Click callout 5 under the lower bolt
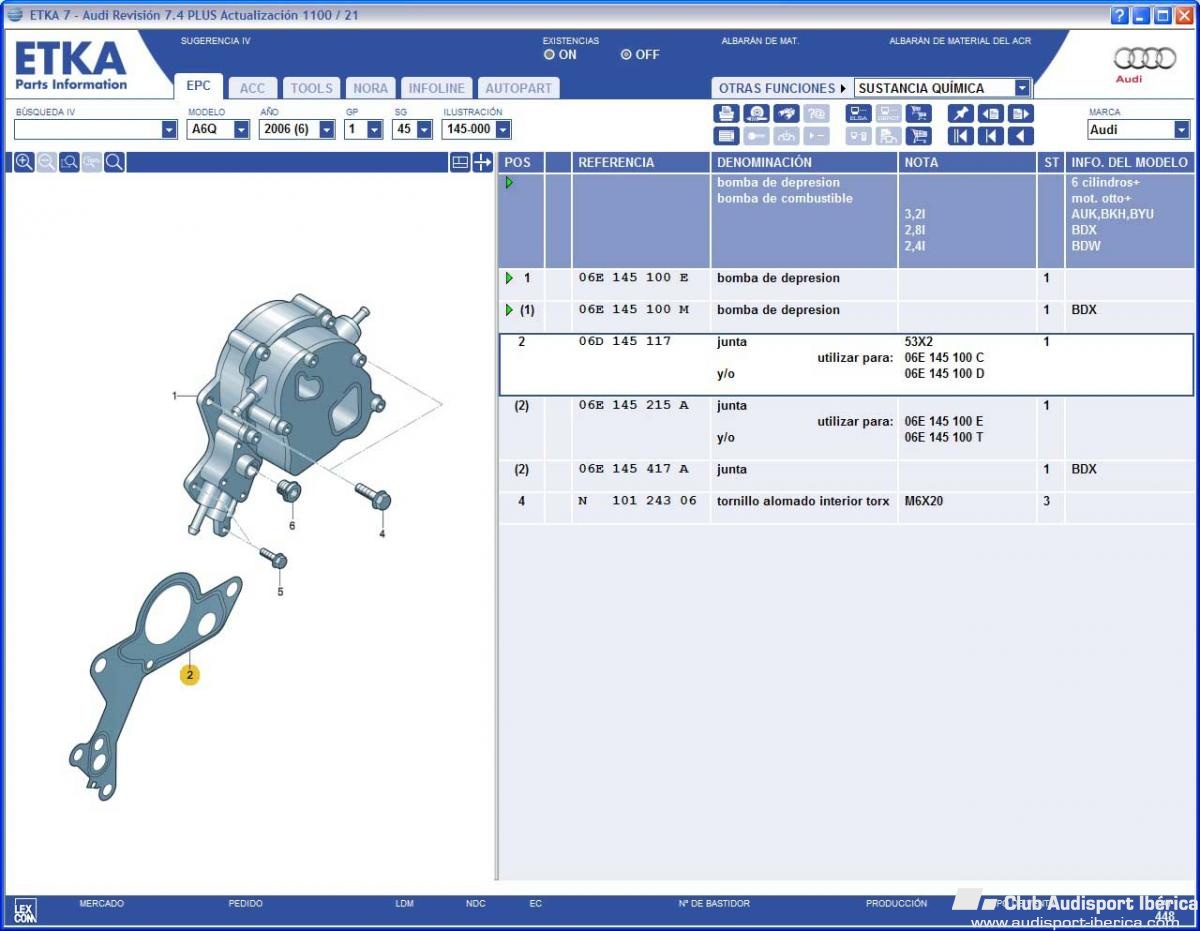The image size is (1200, 931). [x=280, y=592]
